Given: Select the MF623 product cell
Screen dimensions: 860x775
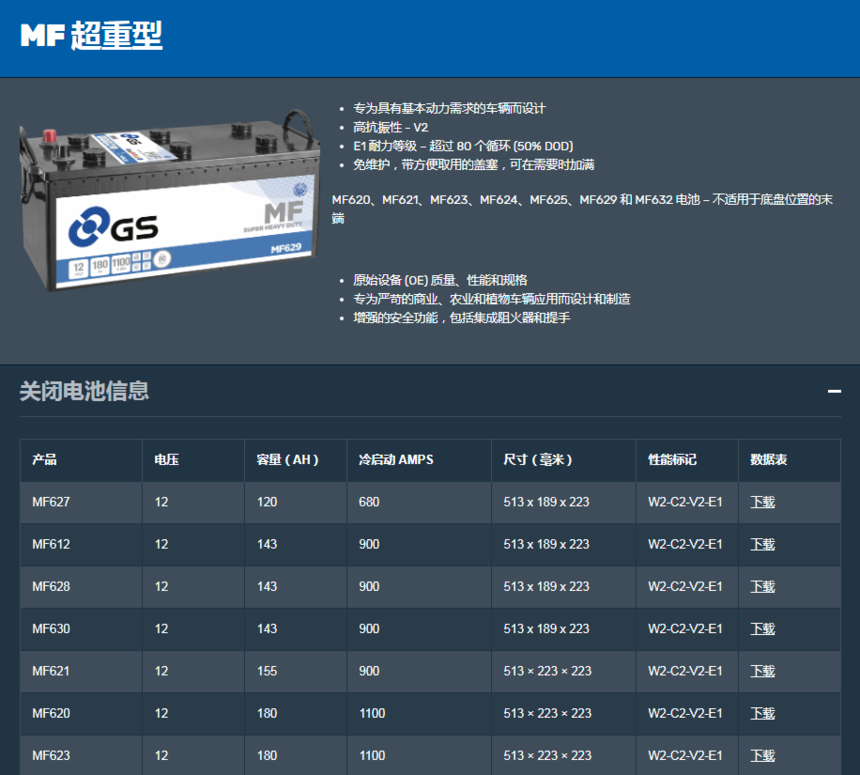Looking at the screenshot, I should coord(81,755).
